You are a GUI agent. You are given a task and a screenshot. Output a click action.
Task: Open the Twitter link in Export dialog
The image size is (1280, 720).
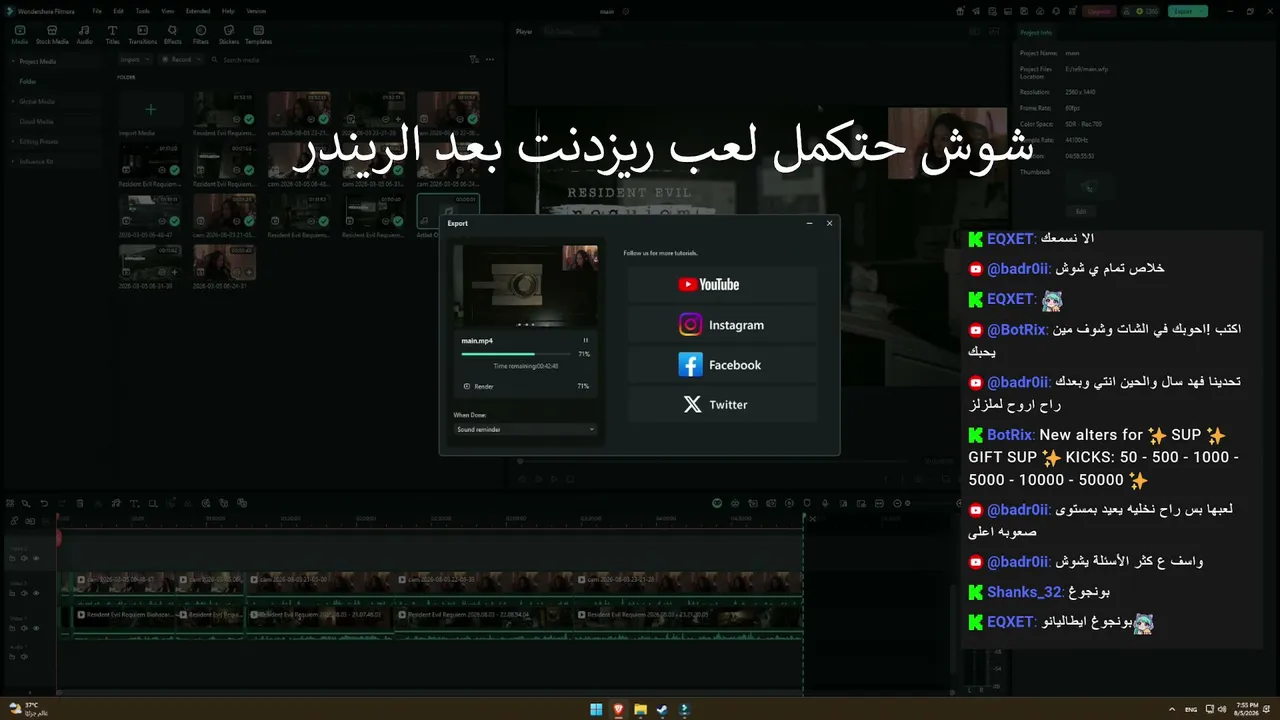tap(722, 405)
